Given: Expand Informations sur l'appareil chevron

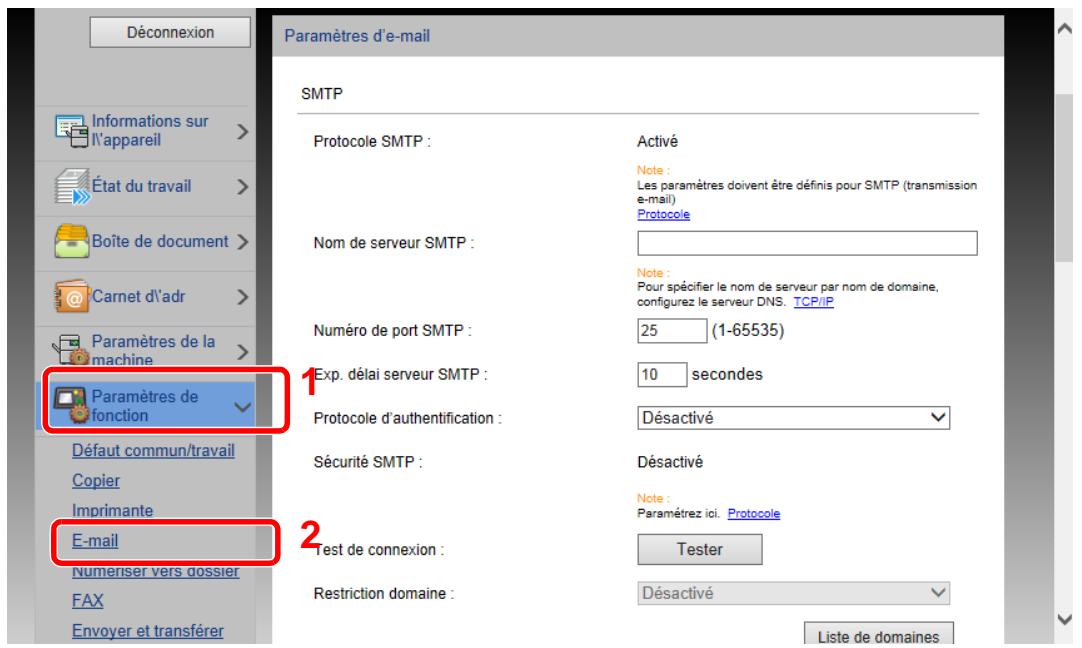Looking at the screenshot, I should pos(242,131).
